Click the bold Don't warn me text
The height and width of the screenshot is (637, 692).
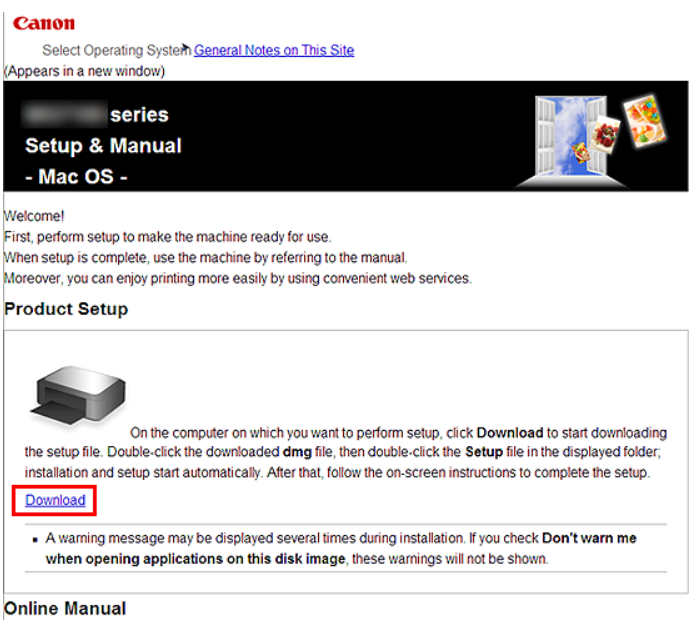[589, 538]
